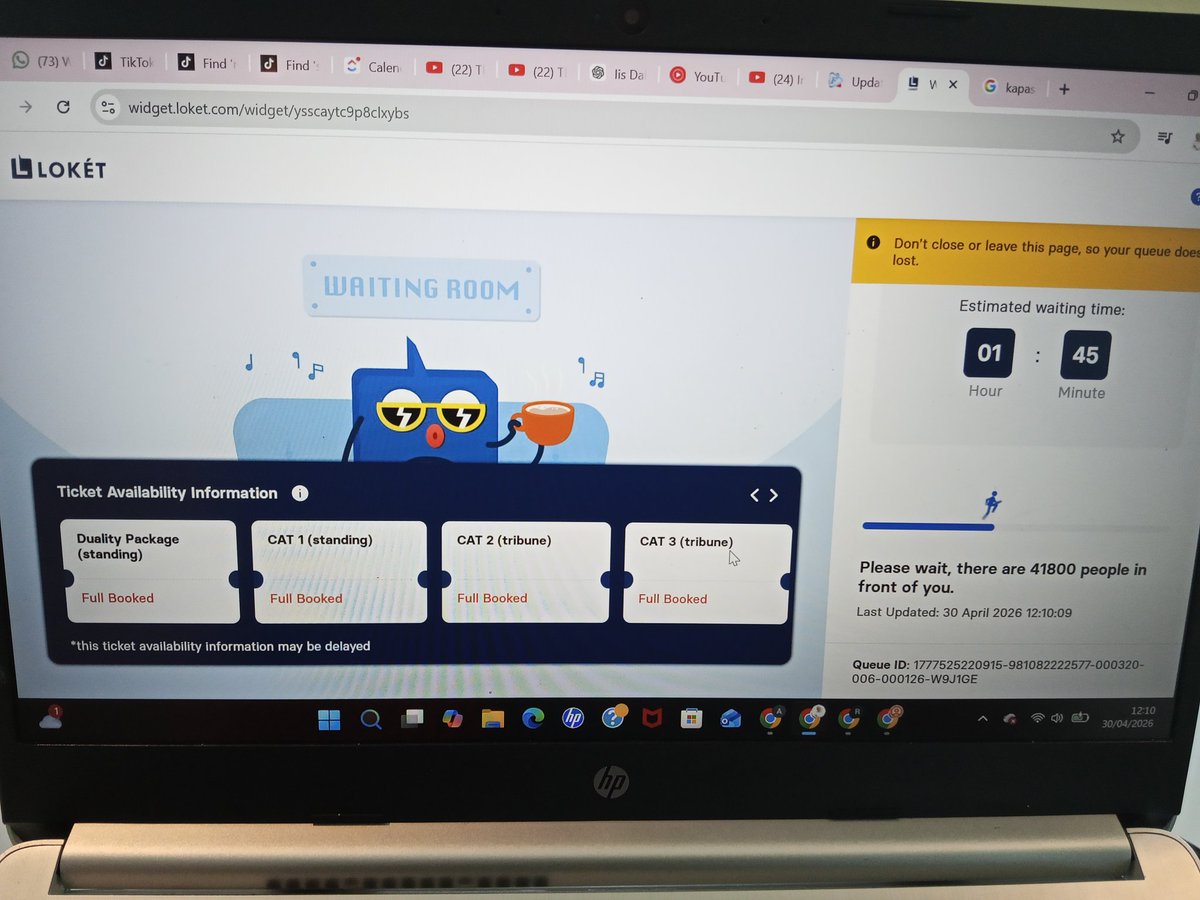Open taskbar Search
The image size is (1200, 900).
[x=370, y=719]
